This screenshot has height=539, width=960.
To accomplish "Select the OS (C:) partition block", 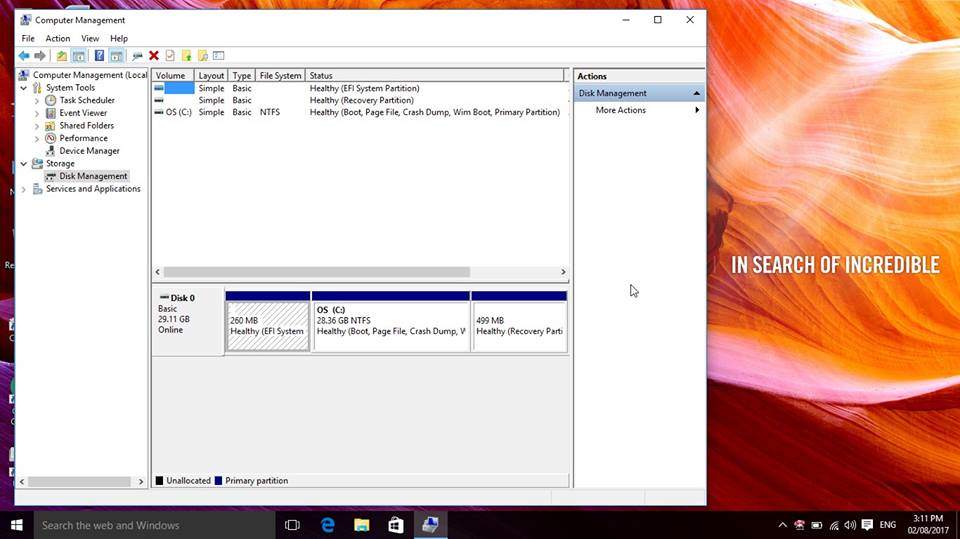I will (x=391, y=325).
